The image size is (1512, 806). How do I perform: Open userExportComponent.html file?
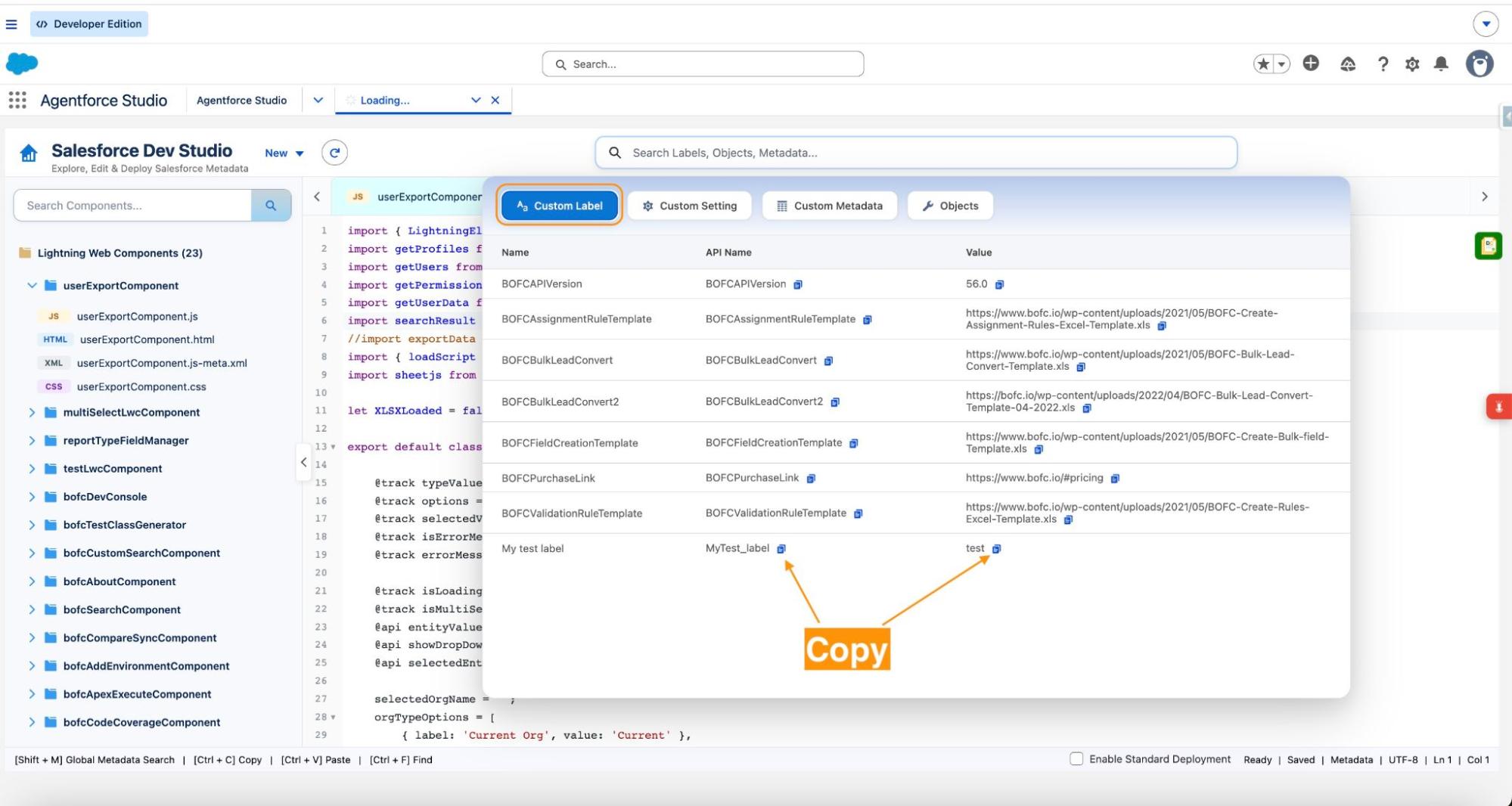coord(147,339)
